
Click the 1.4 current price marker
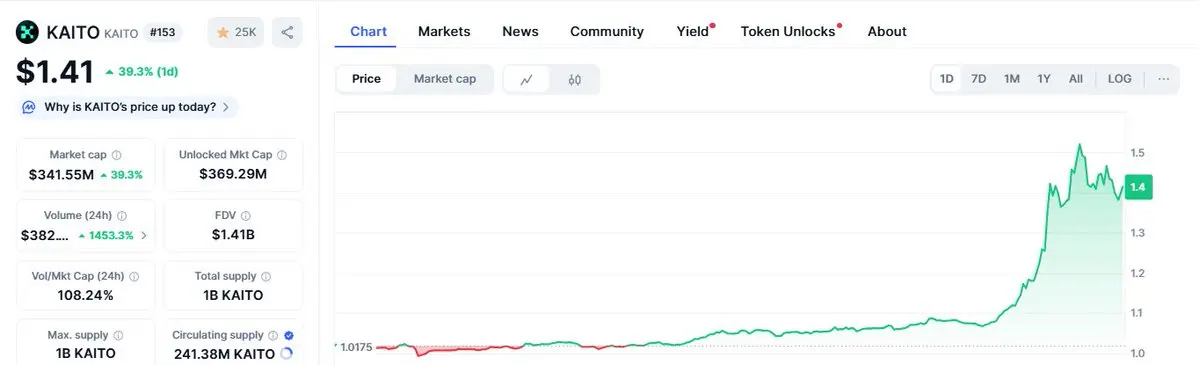(x=1138, y=187)
